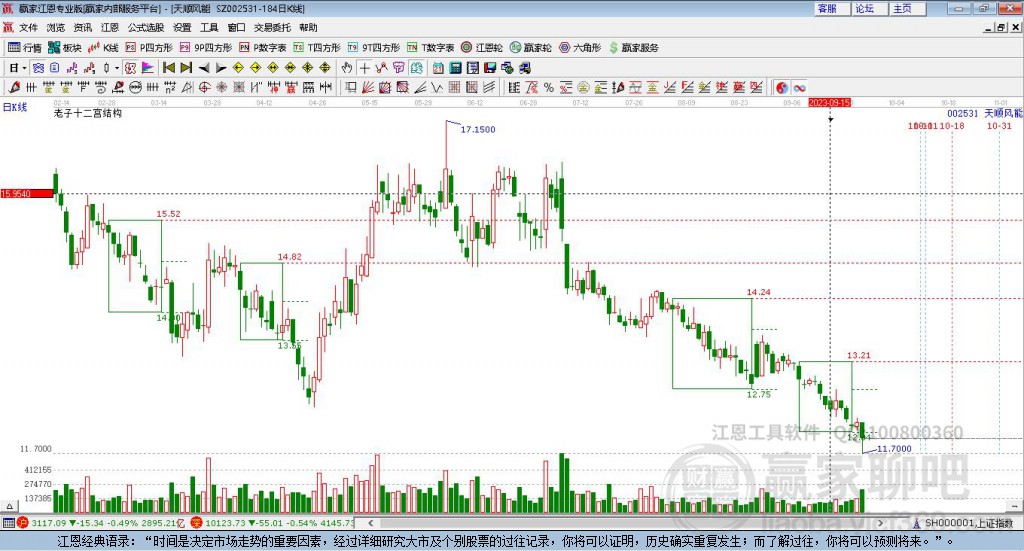Open the 交易委托 menu
This screenshot has width=1024, height=551.
click(272, 27)
